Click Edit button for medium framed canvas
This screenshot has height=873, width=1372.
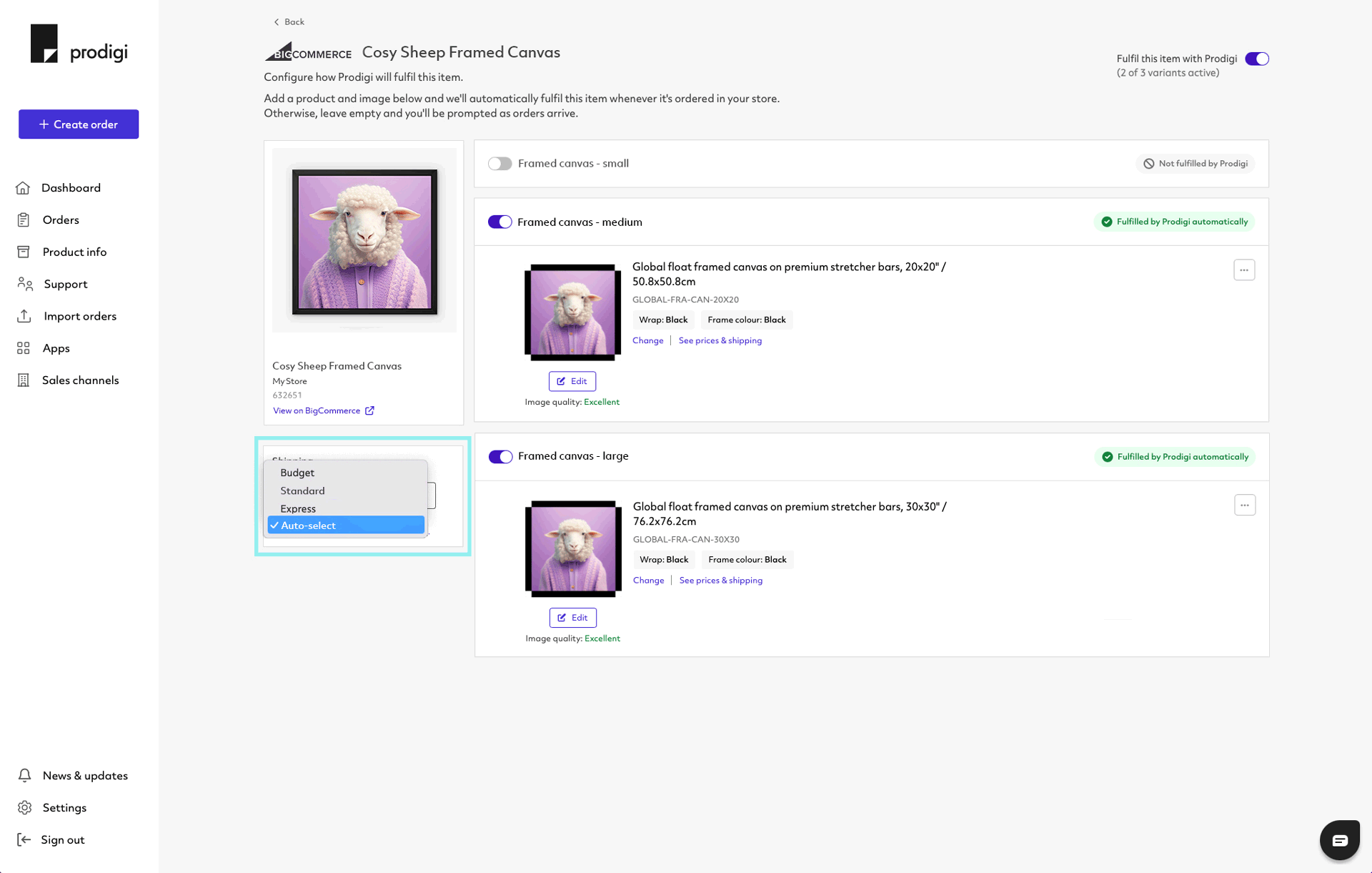click(x=572, y=381)
